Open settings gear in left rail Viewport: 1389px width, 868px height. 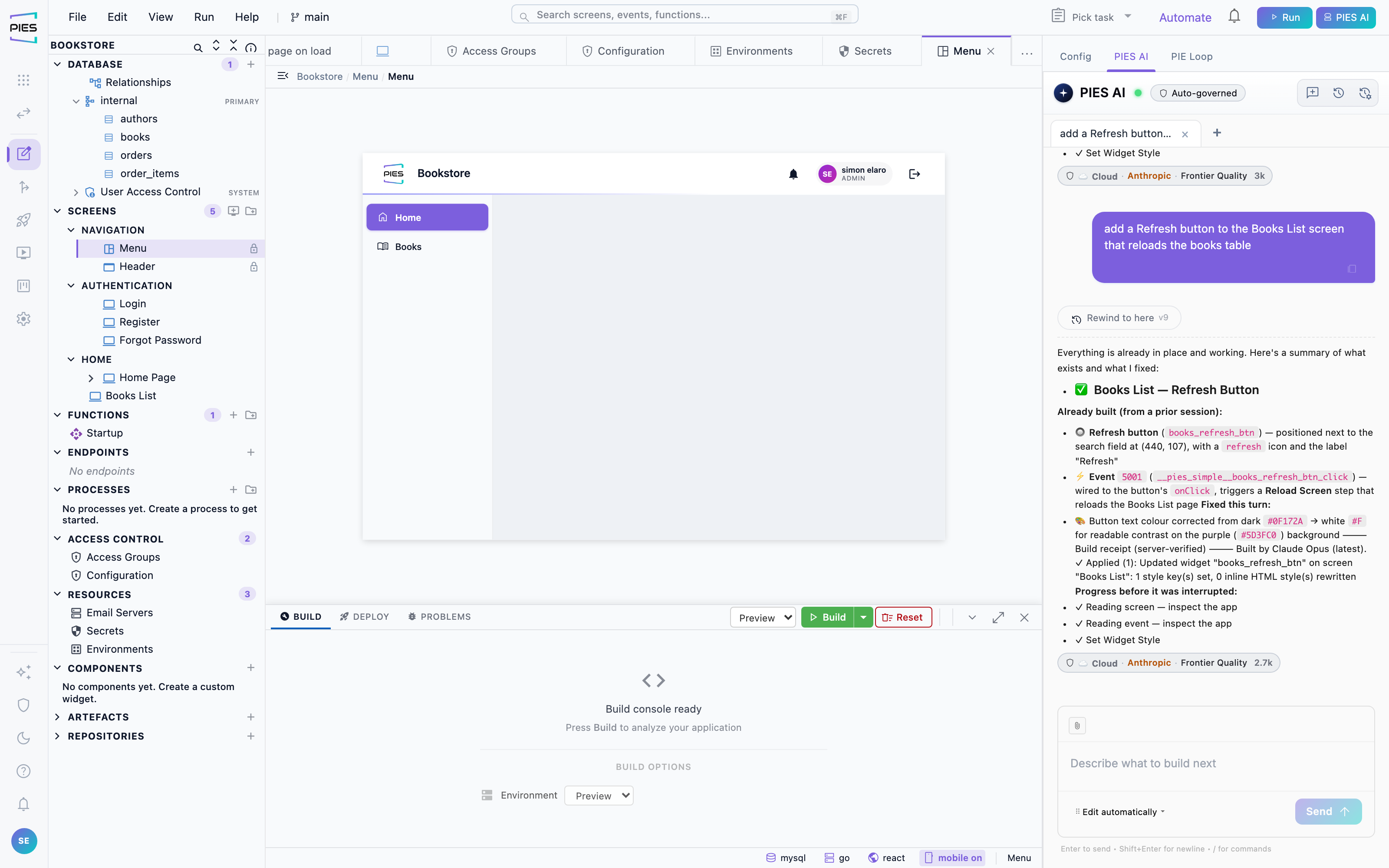23,319
